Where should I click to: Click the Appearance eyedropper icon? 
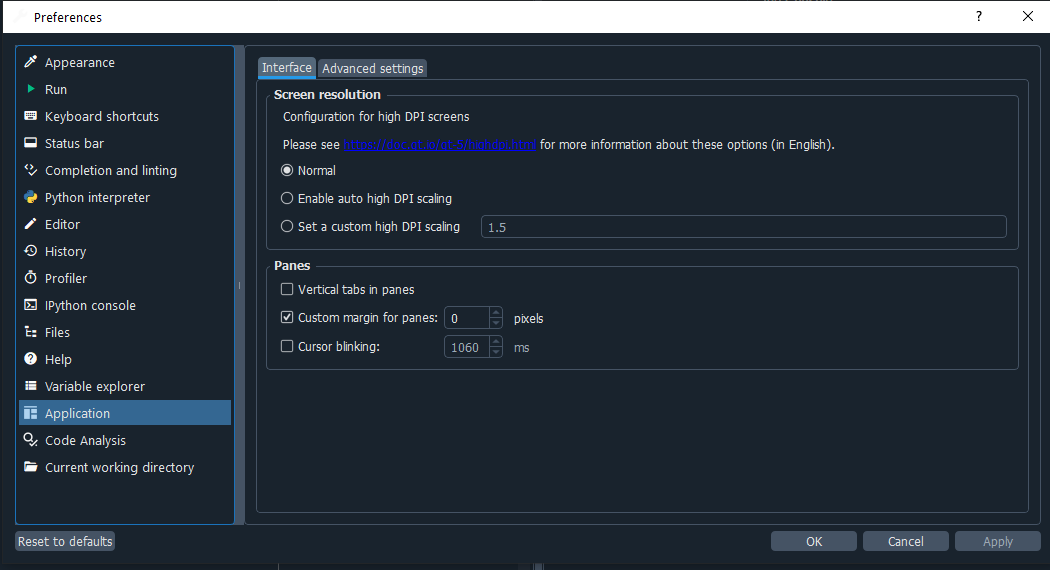coord(30,62)
